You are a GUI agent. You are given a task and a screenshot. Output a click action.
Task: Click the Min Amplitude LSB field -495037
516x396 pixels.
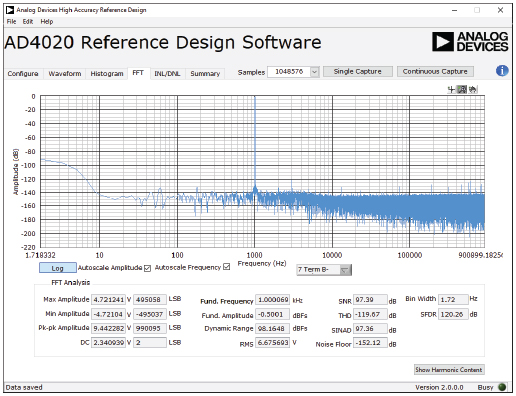click(x=150, y=314)
